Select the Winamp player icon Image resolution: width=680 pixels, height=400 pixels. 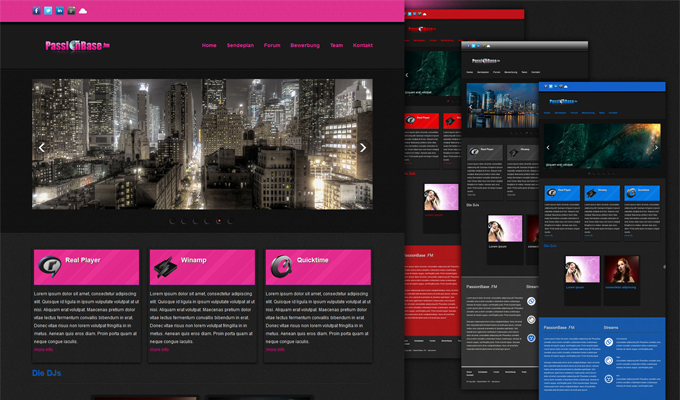(165, 267)
